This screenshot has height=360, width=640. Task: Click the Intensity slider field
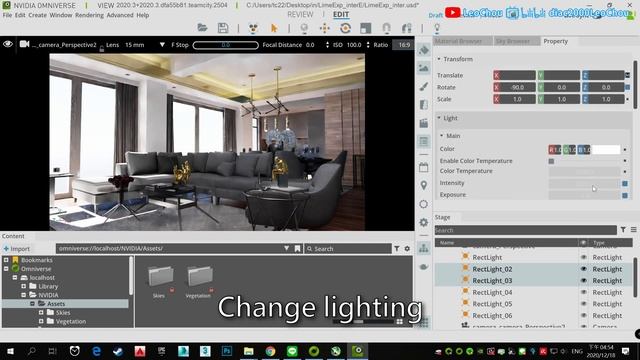(584, 183)
